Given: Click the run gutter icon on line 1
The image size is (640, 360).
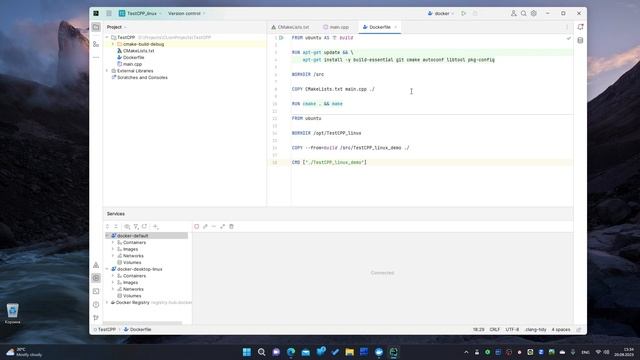Looking at the screenshot, I should coord(281,38).
